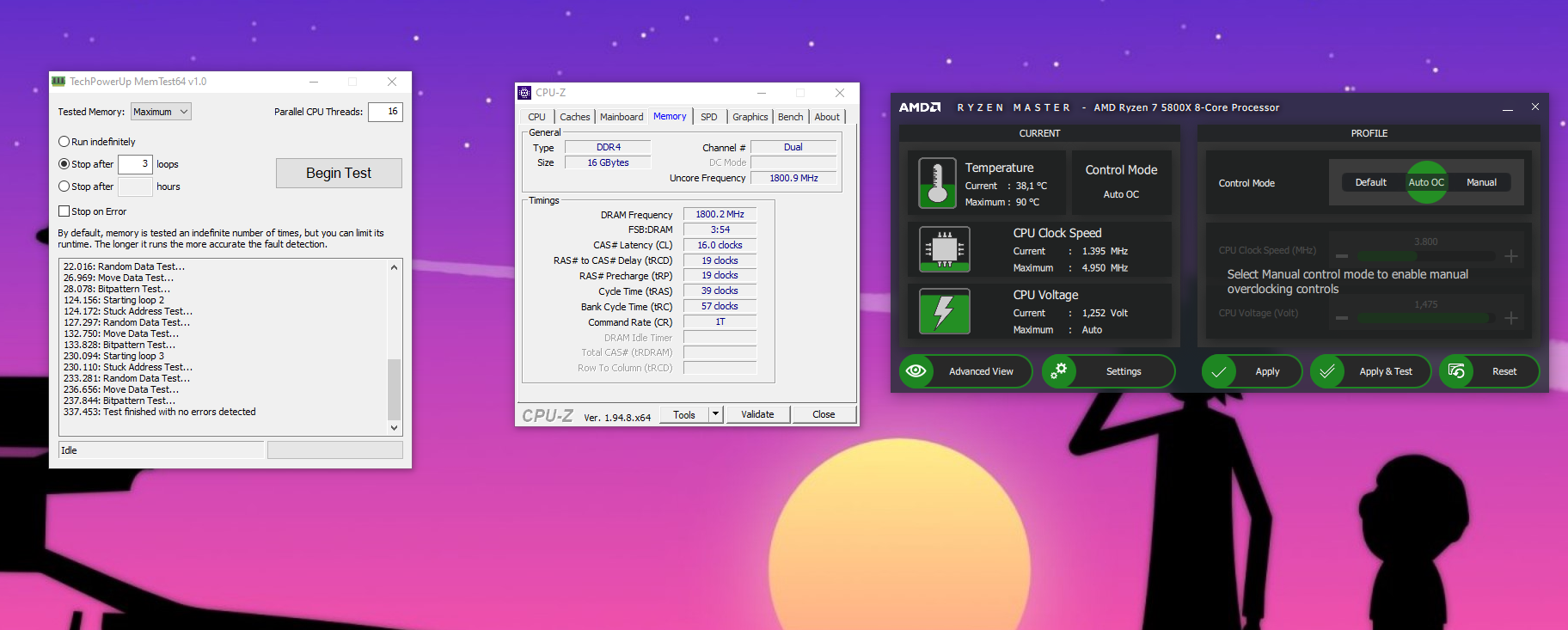
Task: Open the Graphics tab in CPU-Z
Action: pyautogui.click(x=750, y=117)
